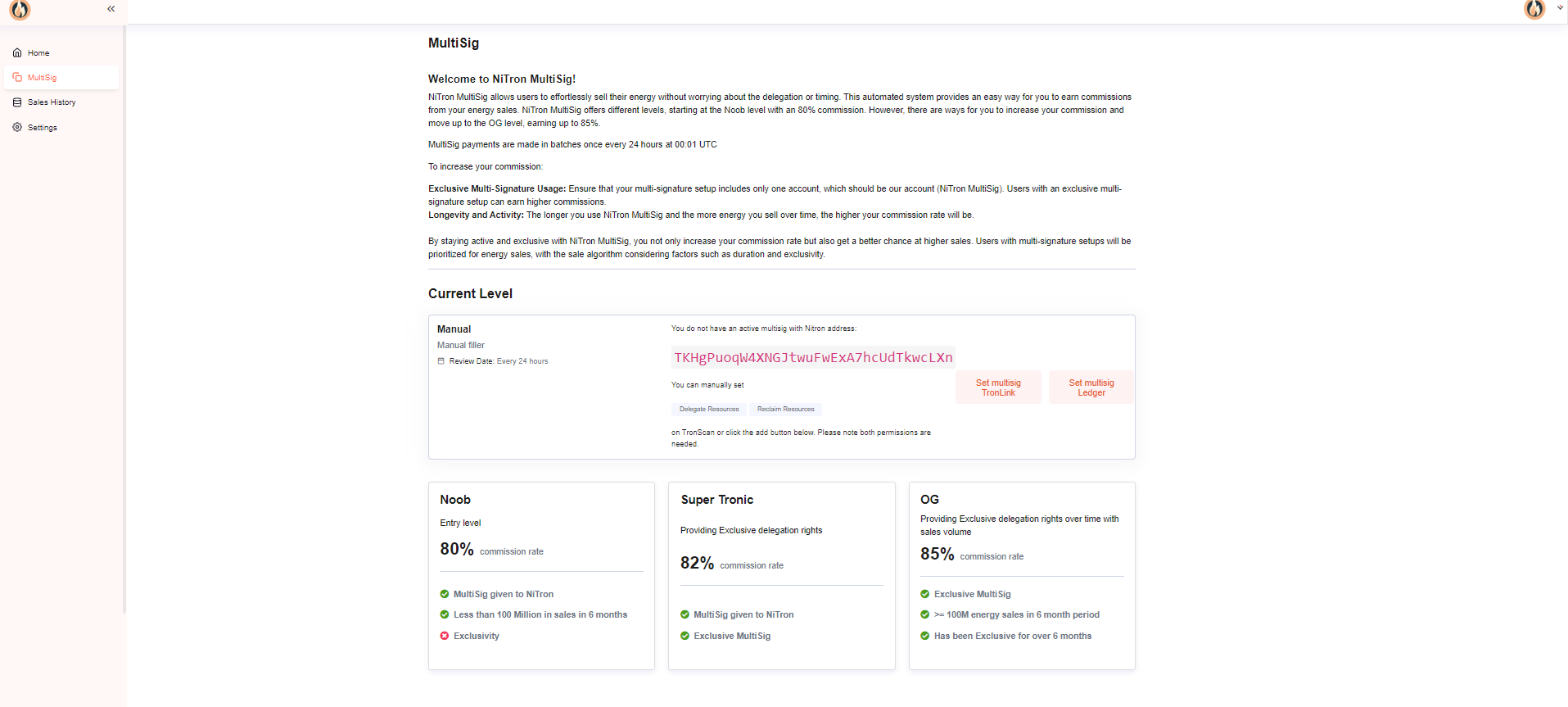Click green check beside Exclusive MultiSig in OG card
The height and width of the screenshot is (707, 1568).
(925, 594)
